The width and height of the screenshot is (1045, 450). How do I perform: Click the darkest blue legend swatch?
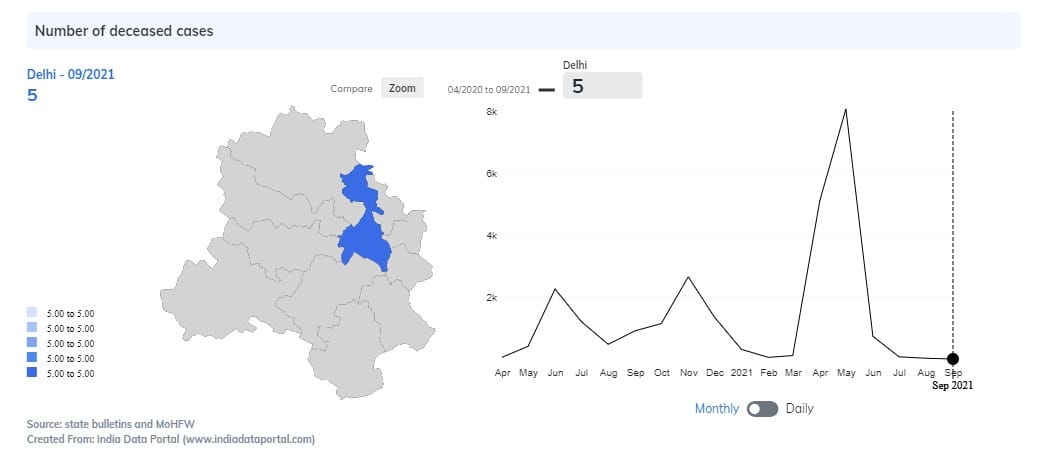32,373
